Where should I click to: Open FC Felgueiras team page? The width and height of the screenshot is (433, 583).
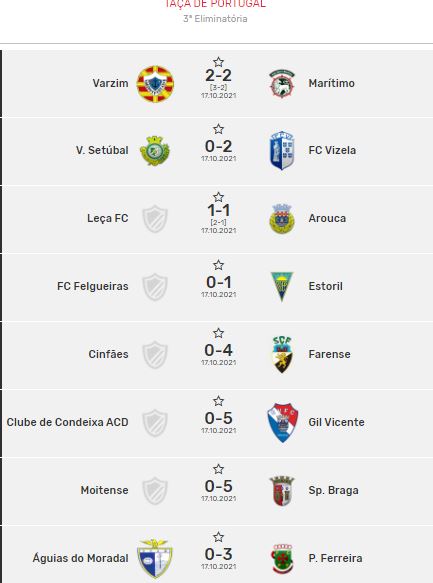(x=93, y=286)
